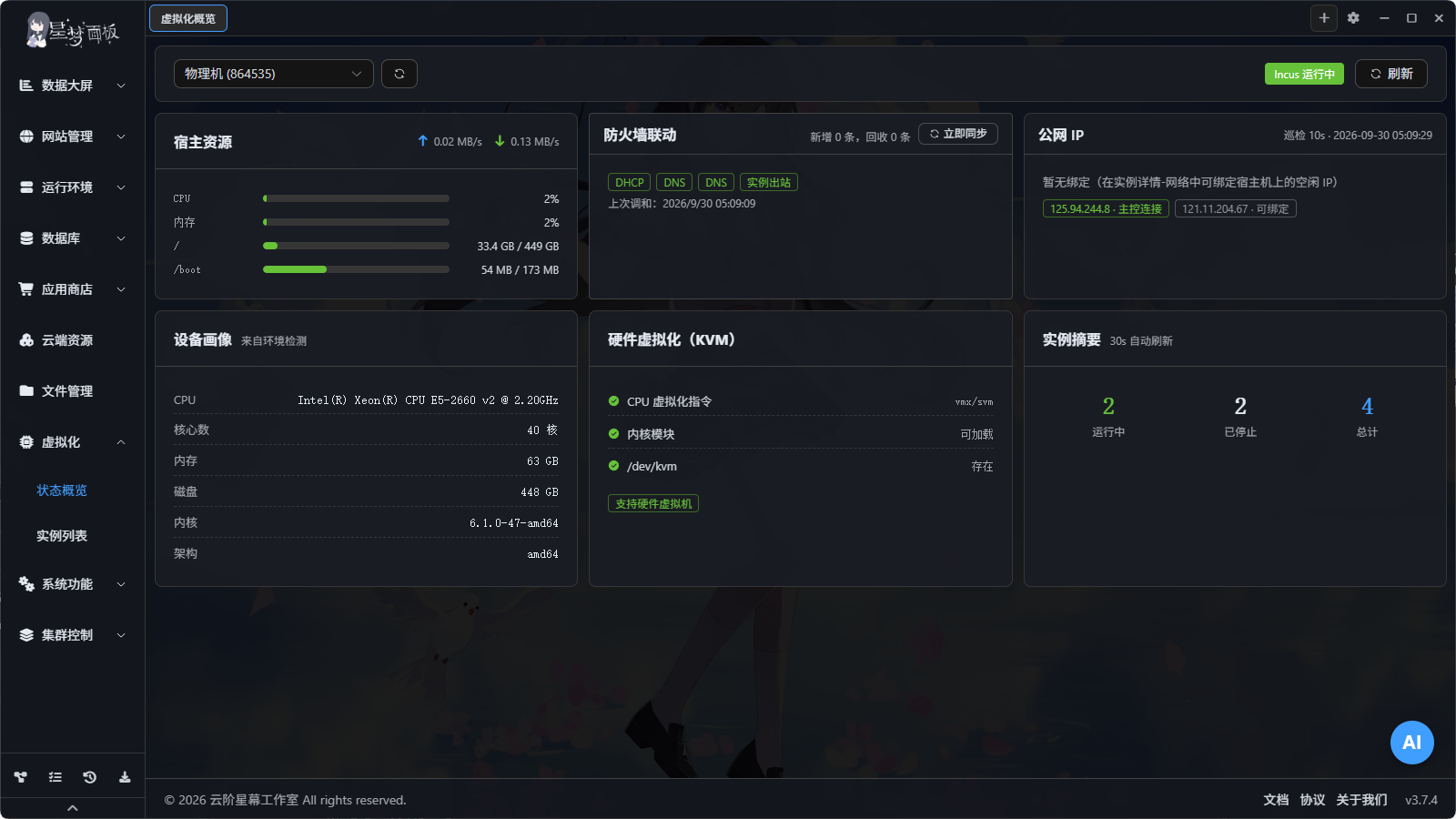The image size is (1456, 819).
Task: Collapse the sidebar footer with the up chevron
Action: point(73,808)
